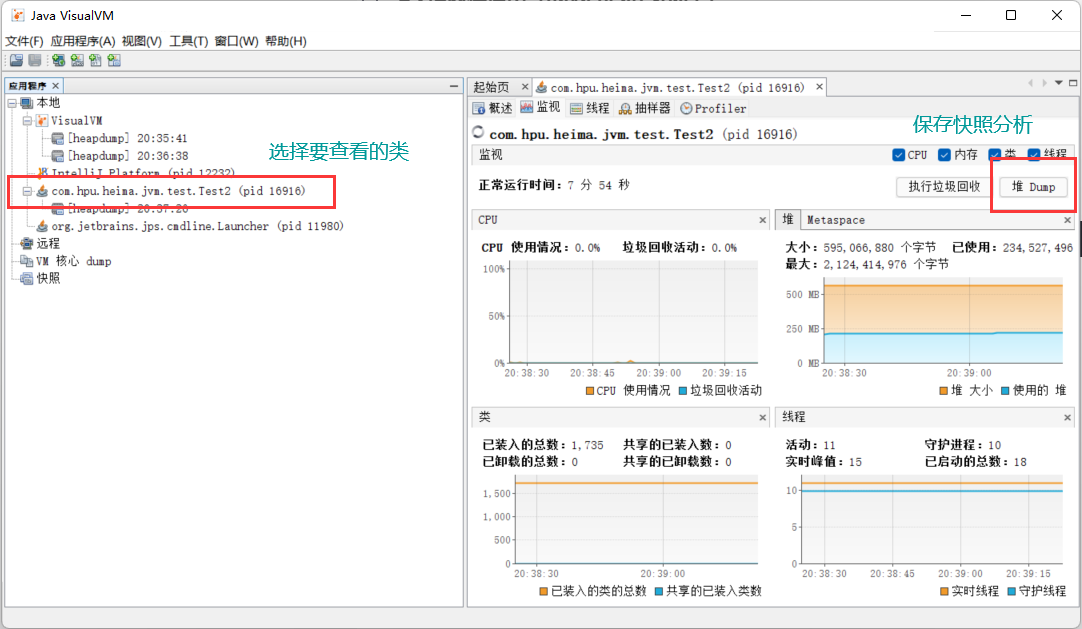Click the Add Application Snapshot toolbar icon
Viewport: 1082px width, 629px height.
[x=114, y=61]
